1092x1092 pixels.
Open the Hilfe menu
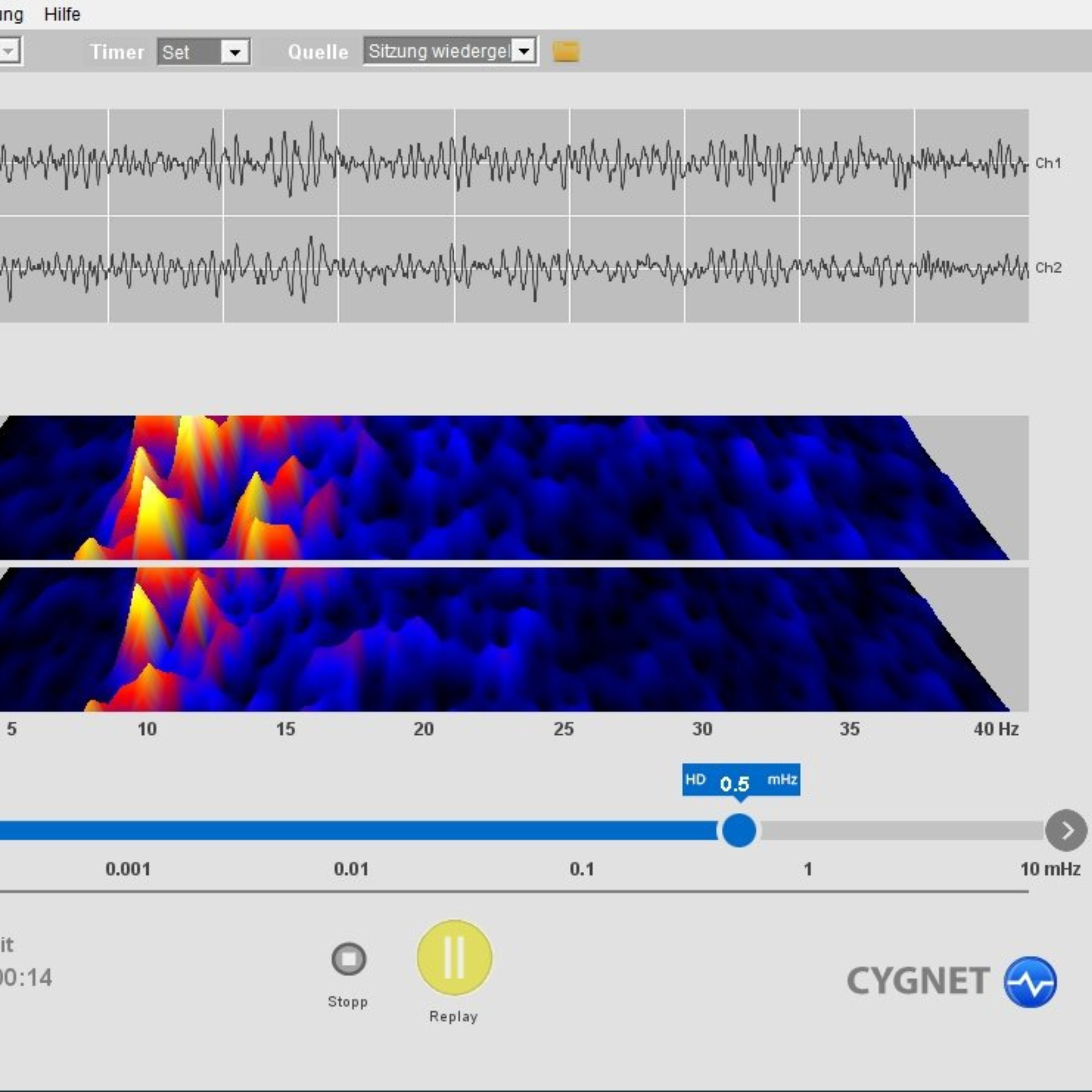62,14
